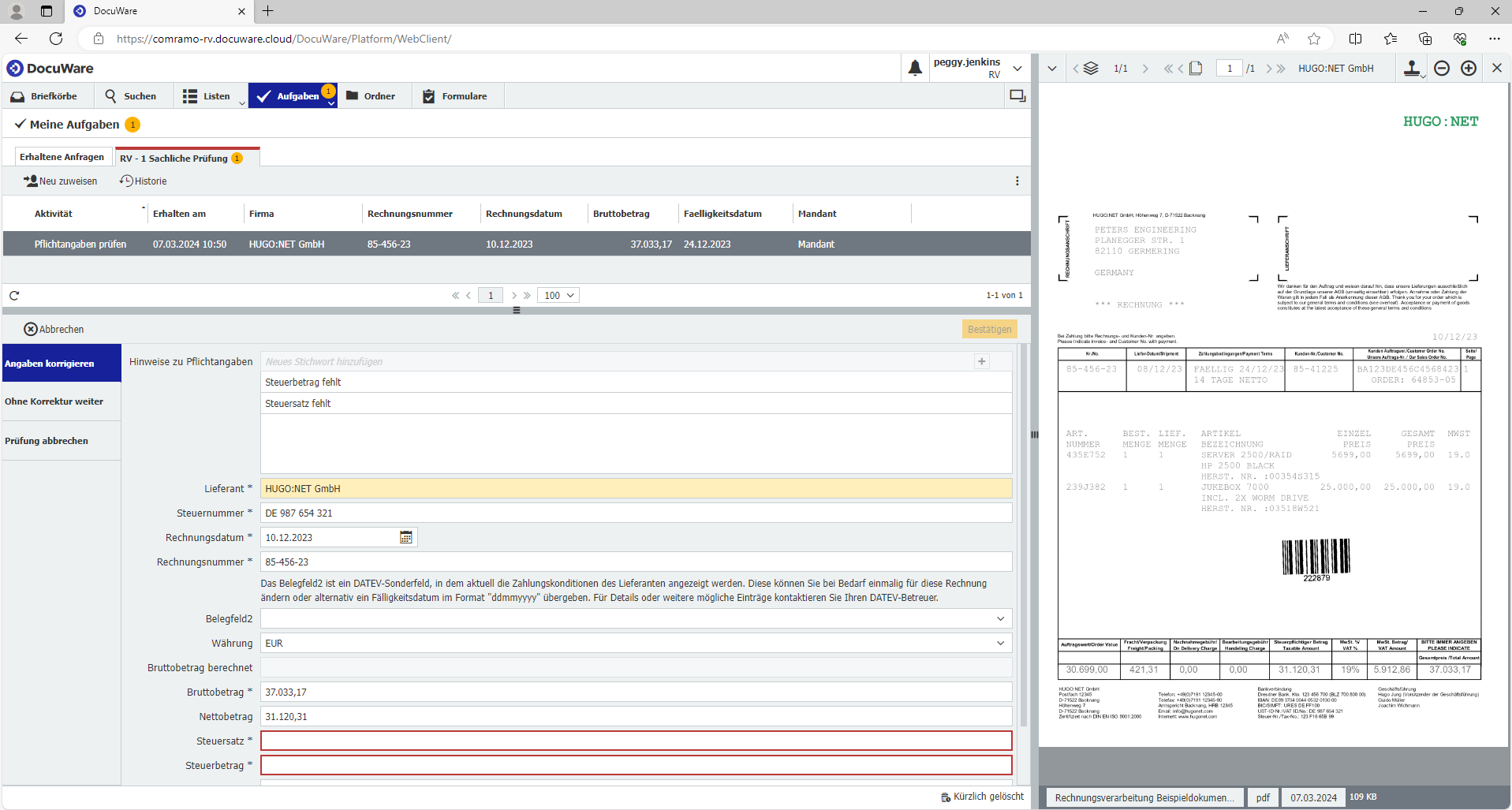Click Abbrechen to cancel the task
1512x810 pixels.
point(54,330)
